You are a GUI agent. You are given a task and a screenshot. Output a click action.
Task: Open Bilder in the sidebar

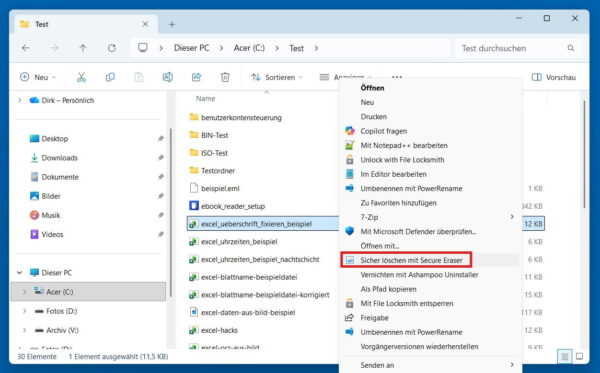coord(51,196)
